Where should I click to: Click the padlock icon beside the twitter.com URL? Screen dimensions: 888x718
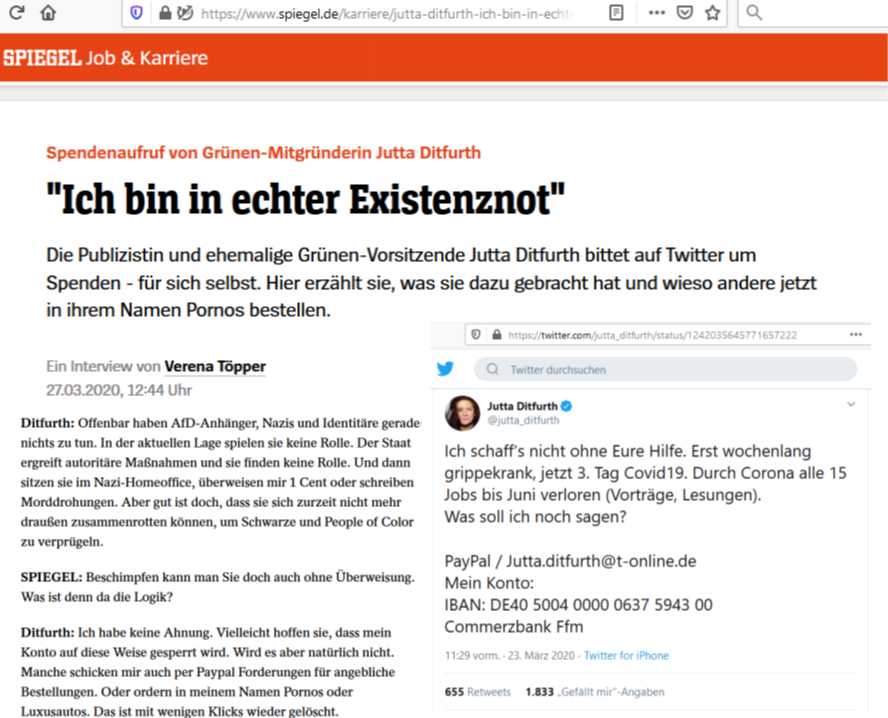pyautogui.click(x=497, y=335)
